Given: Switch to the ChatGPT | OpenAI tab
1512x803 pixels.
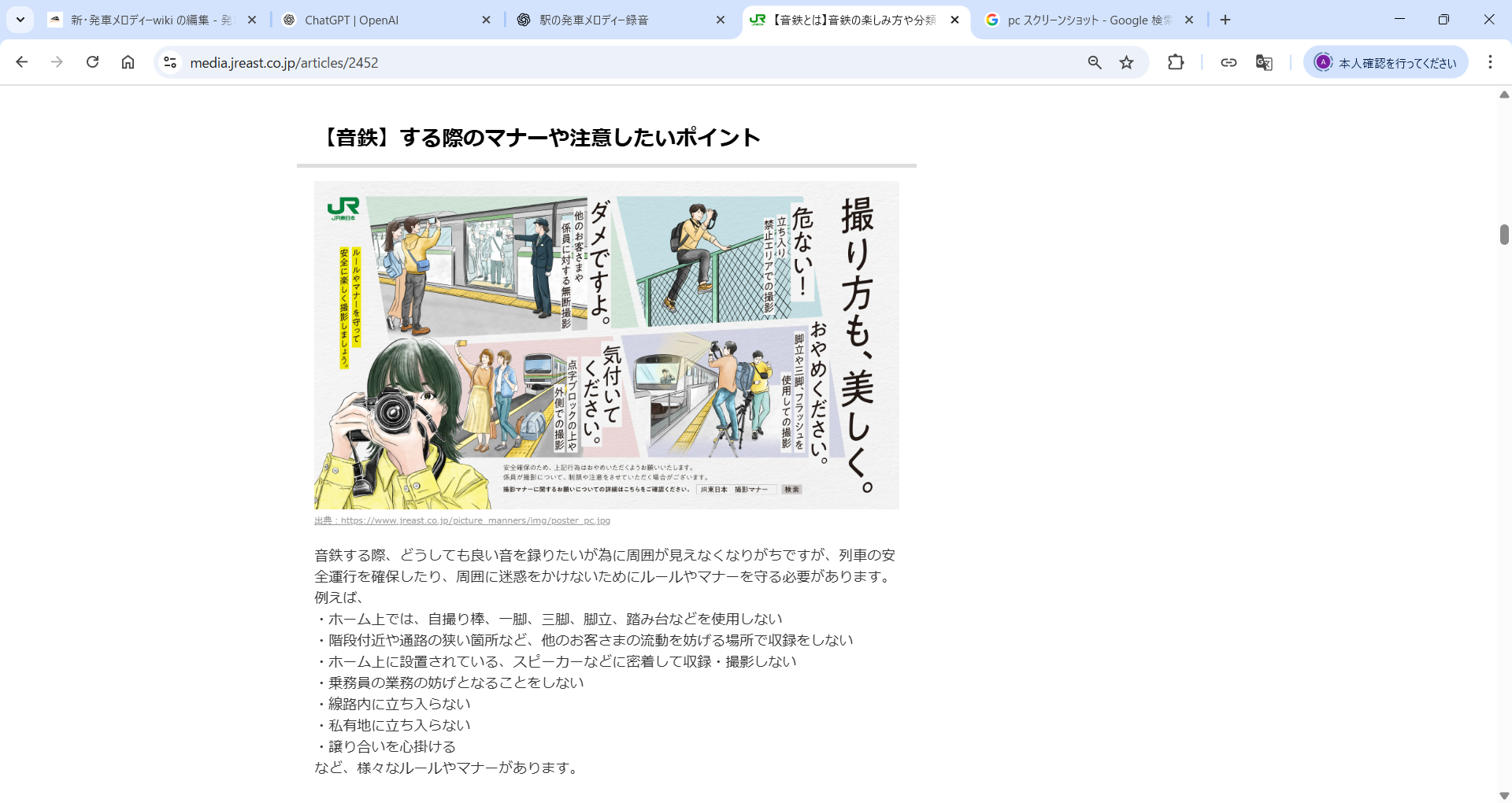Looking at the screenshot, I should pyautogui.click(x=386, y=20).
